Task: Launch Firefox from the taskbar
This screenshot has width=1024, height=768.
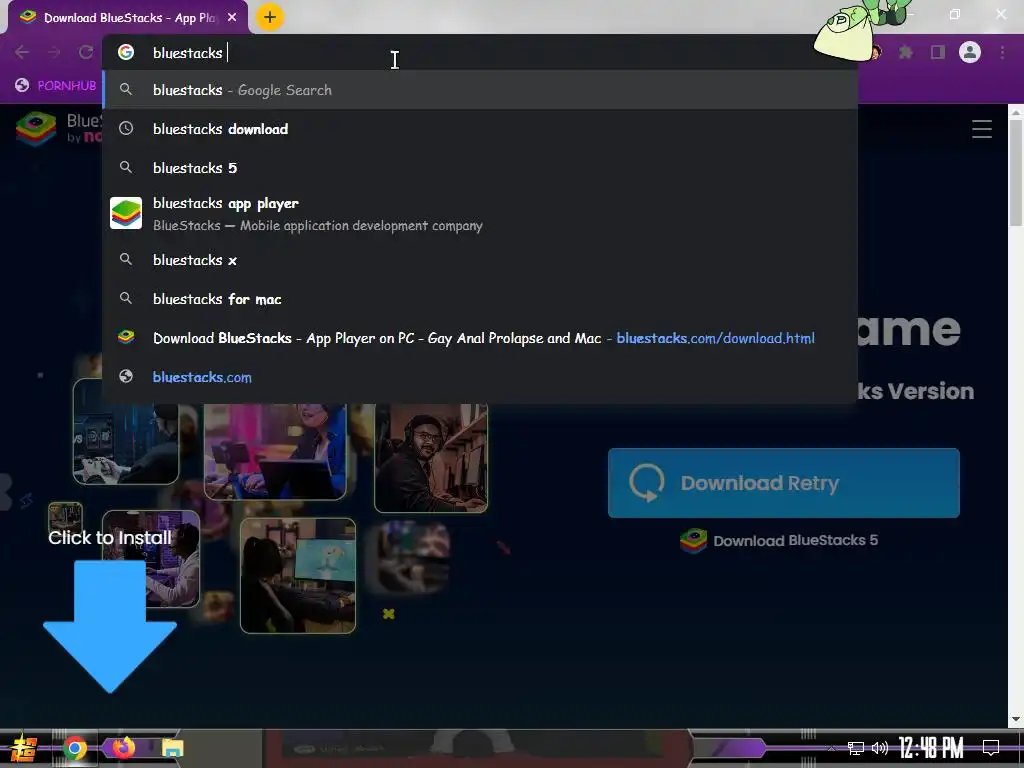Action: 123,748
